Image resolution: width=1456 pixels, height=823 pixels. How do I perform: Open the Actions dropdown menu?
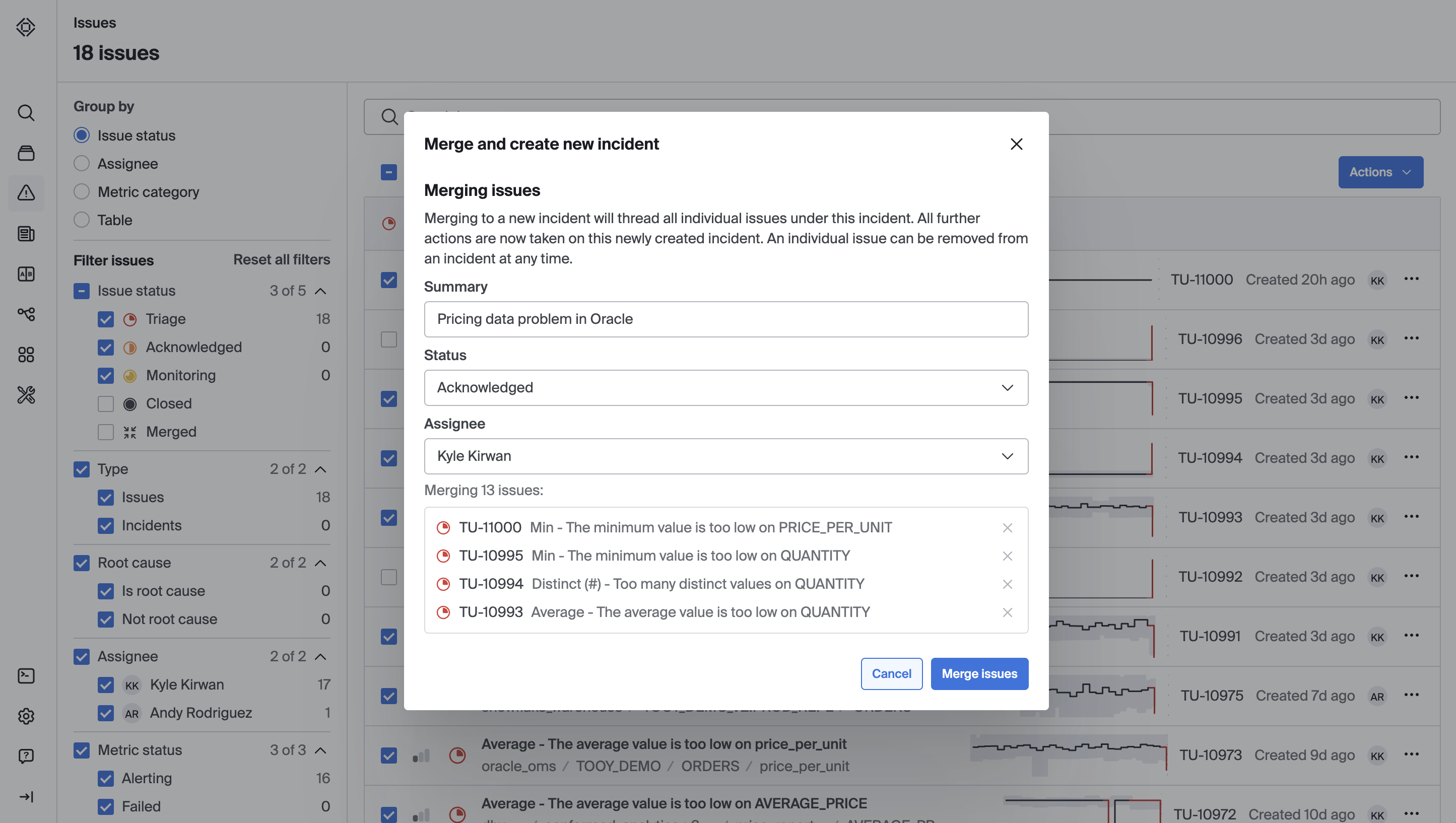pos(1380,172)
